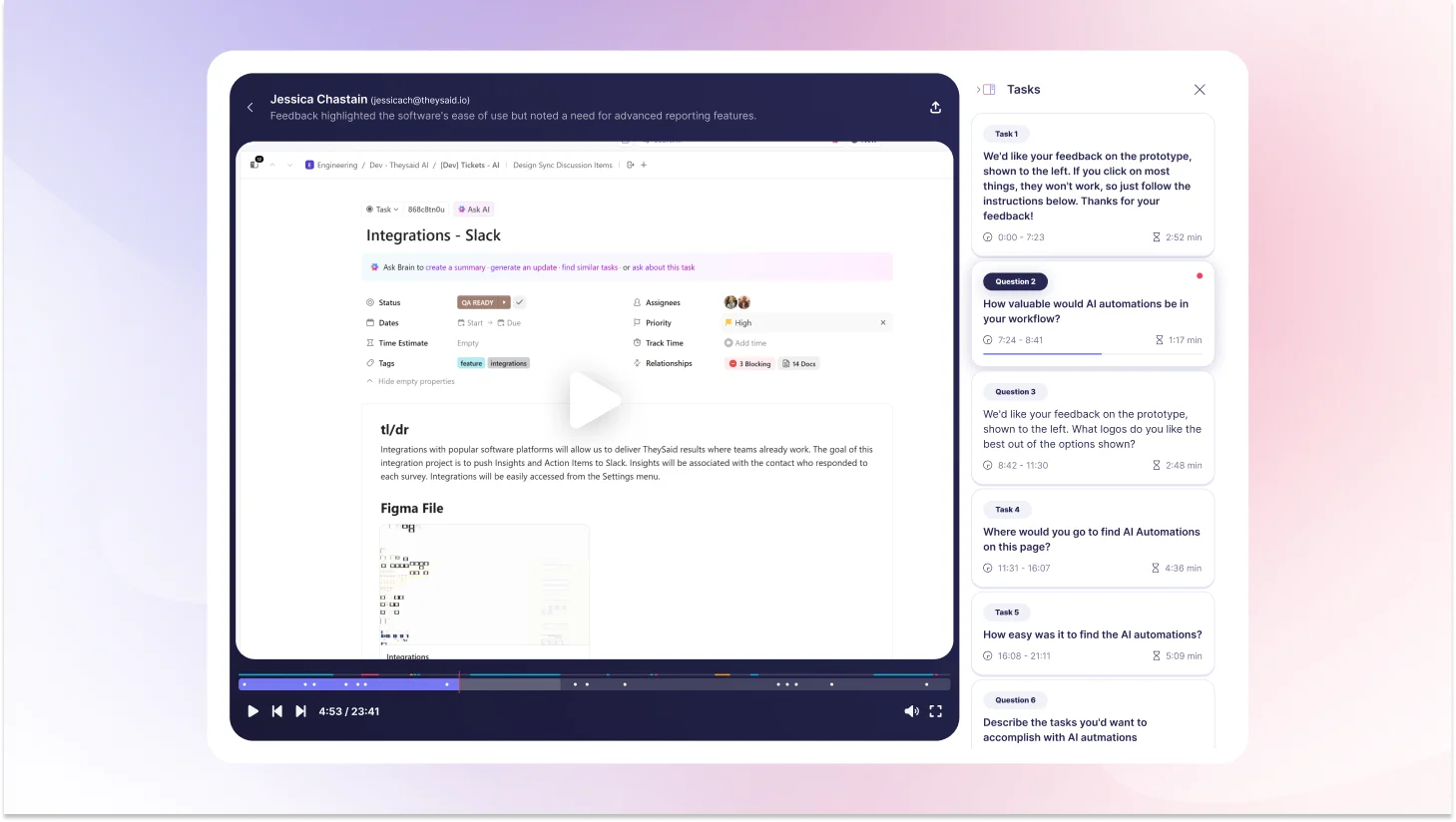This screenshot has height=822, width=1456.
Task: Click the ask about this task link
Action: coord(664,267)
